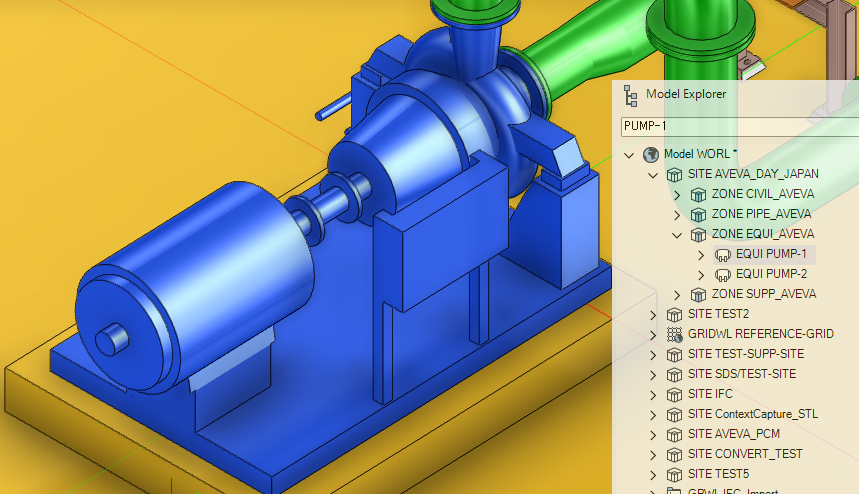Select SITE TEST-SUPP-SITE in the explorer
Screen dimensions: 859x494
click(746, 354)
